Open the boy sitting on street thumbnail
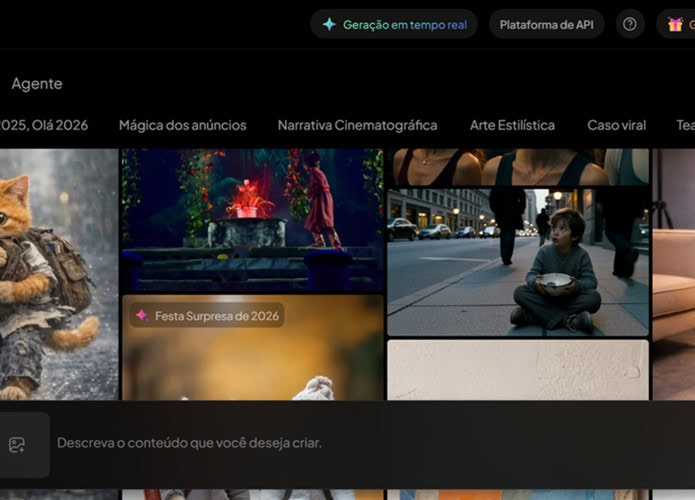 [x=517, y=262]
